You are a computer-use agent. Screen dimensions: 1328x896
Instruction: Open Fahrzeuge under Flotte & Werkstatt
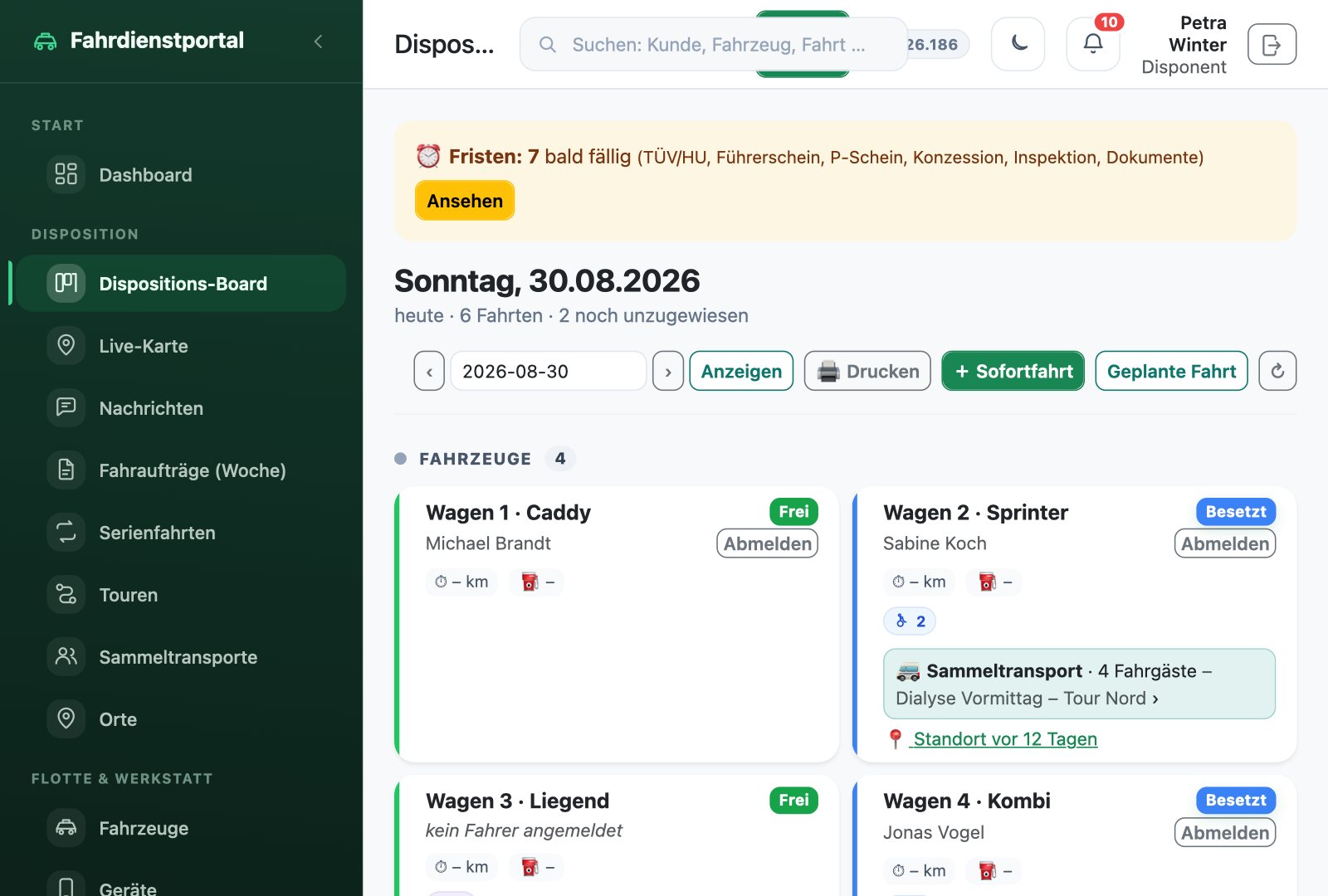coord(181,828)
